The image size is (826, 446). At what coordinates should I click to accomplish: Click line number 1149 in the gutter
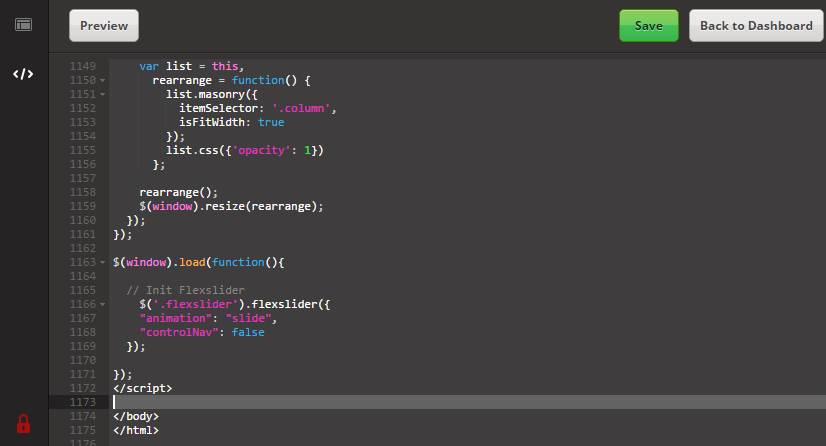pyautogui.click(x=83, y=66)
